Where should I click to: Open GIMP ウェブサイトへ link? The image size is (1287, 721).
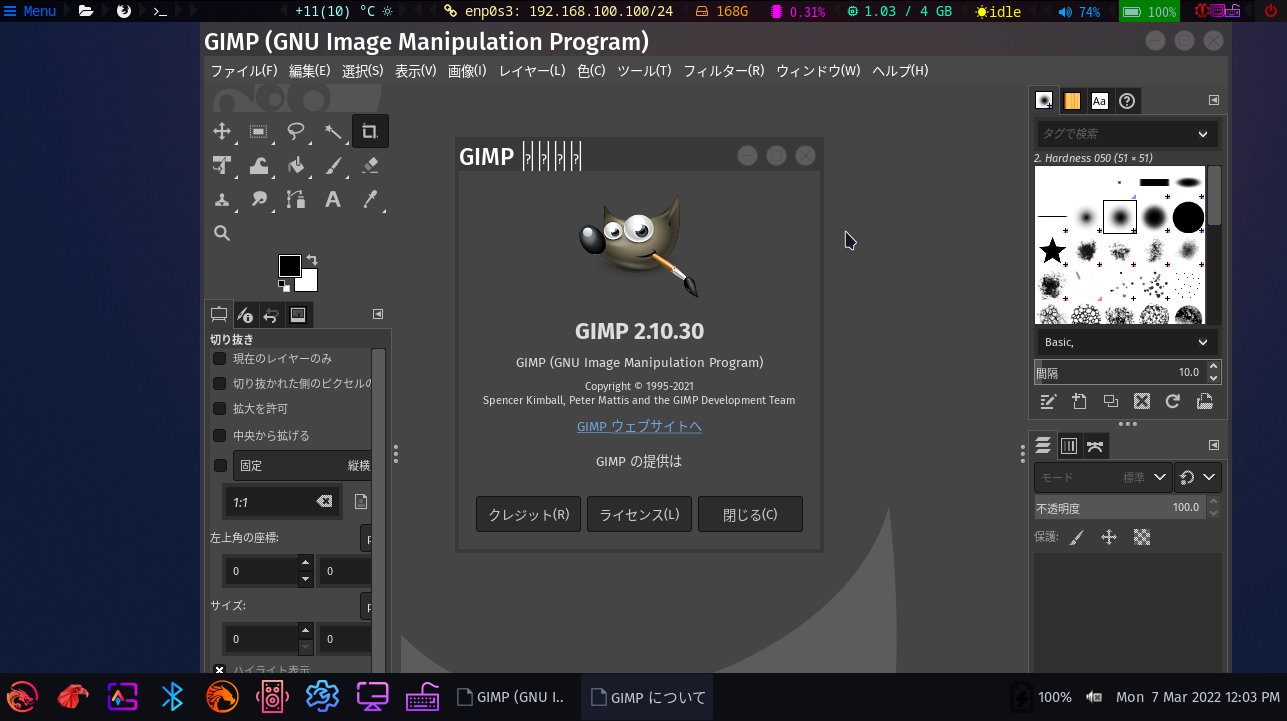point(639,426)
